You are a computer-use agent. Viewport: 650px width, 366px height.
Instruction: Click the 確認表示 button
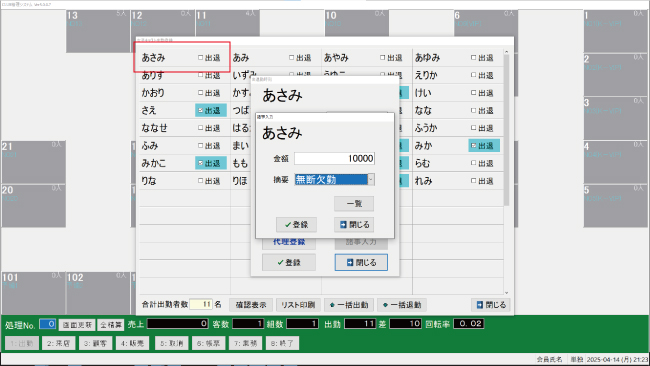[251, 305]
